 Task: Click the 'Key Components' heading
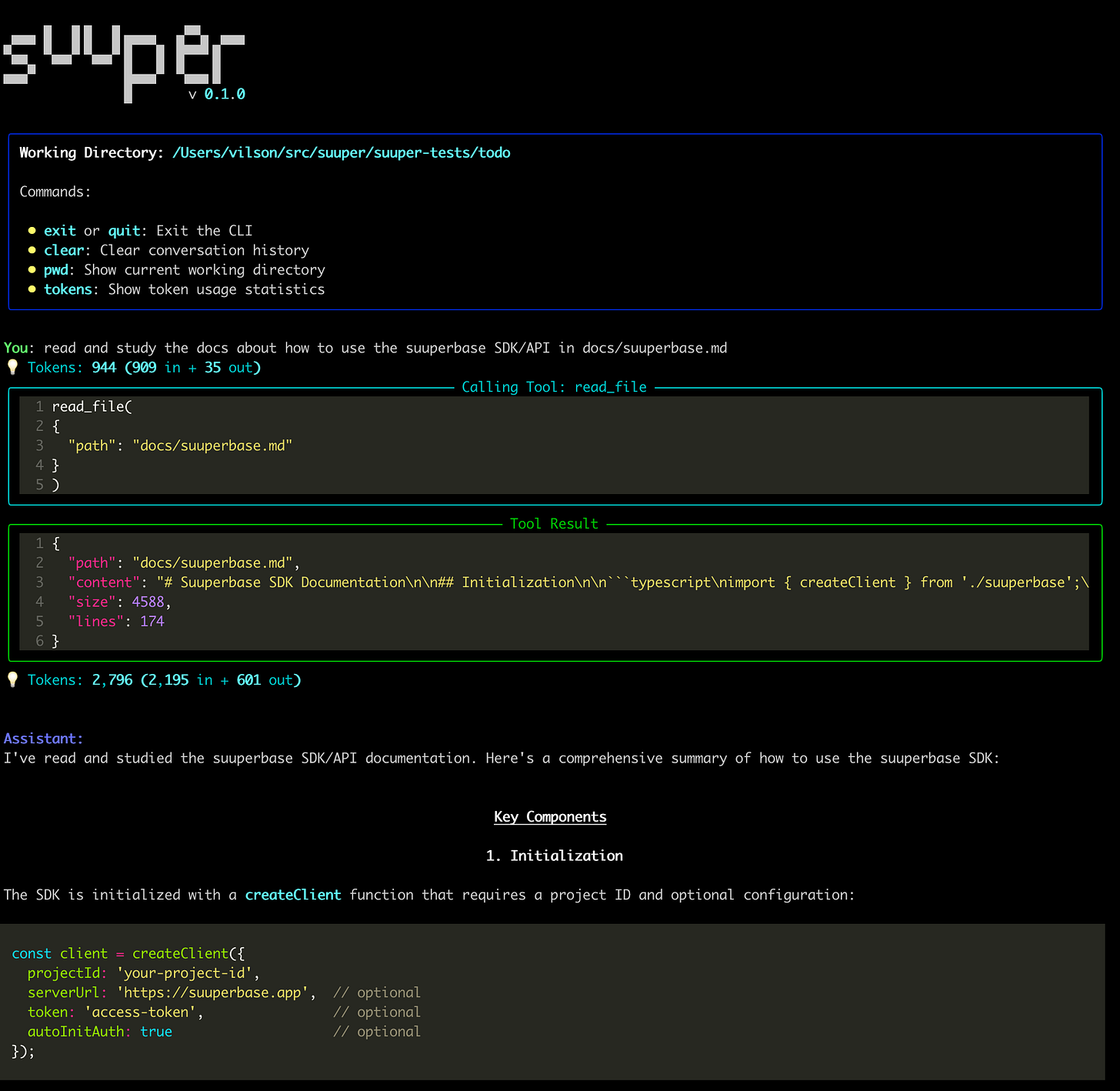click(x=550, y=816)
